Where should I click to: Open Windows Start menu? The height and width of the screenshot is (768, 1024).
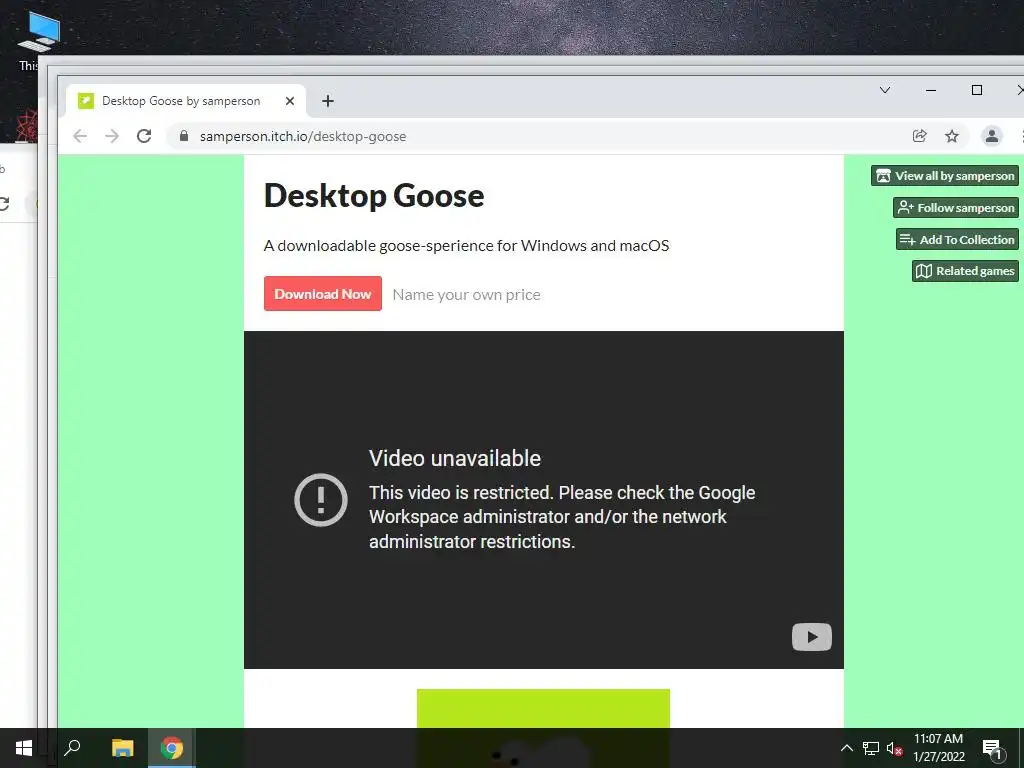point(24,748)
